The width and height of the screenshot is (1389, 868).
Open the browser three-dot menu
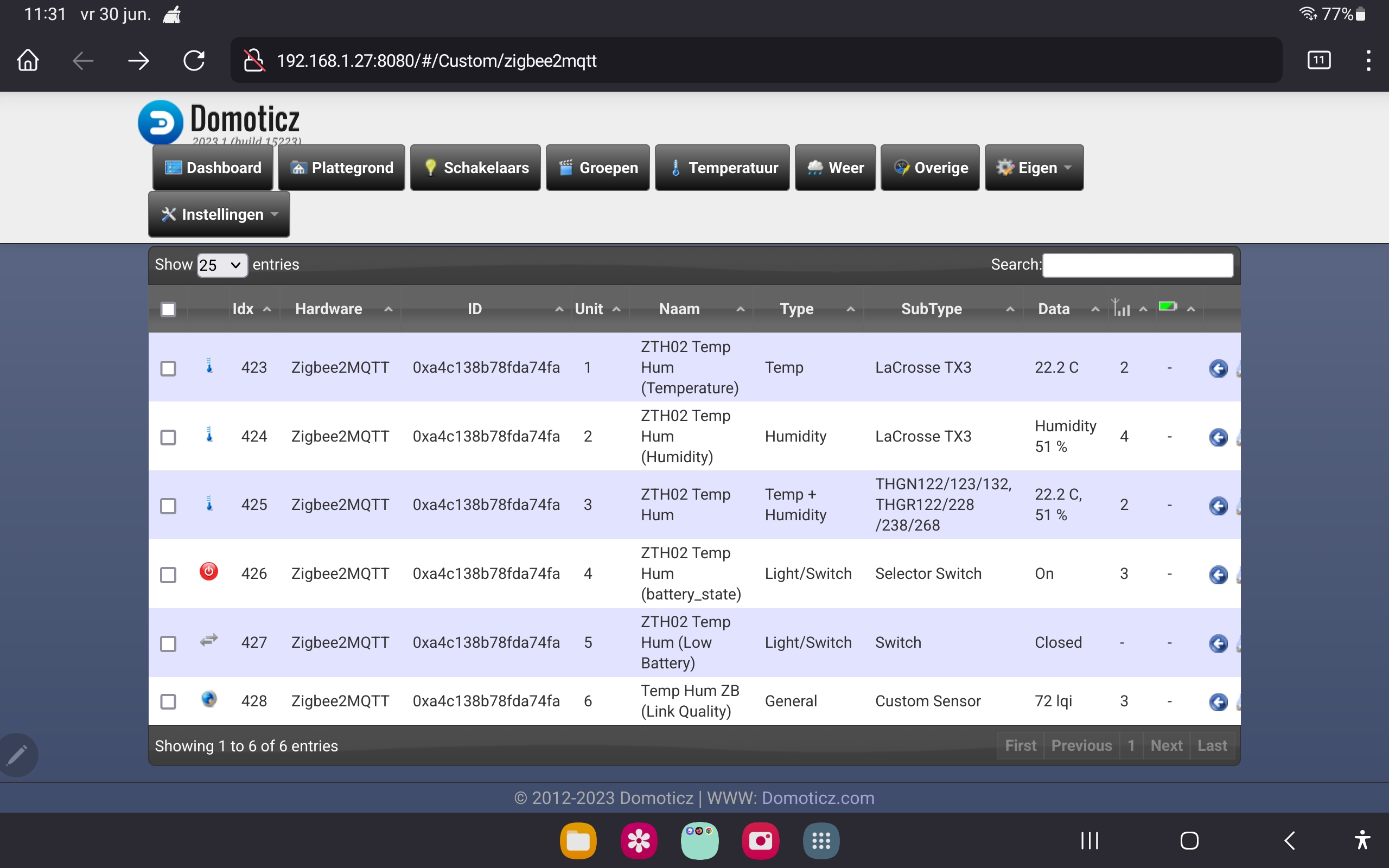point(1368,60)
